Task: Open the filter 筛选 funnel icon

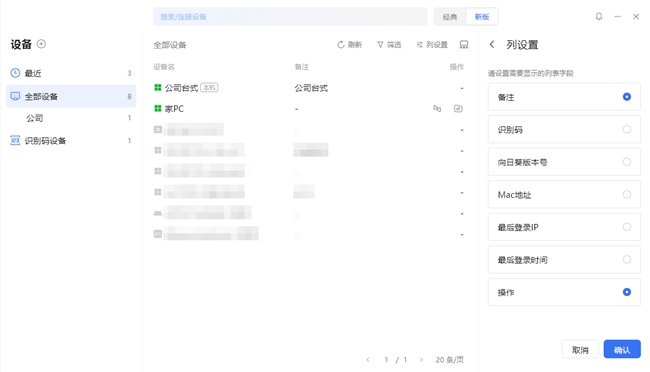Action: [x=380, y=45]
